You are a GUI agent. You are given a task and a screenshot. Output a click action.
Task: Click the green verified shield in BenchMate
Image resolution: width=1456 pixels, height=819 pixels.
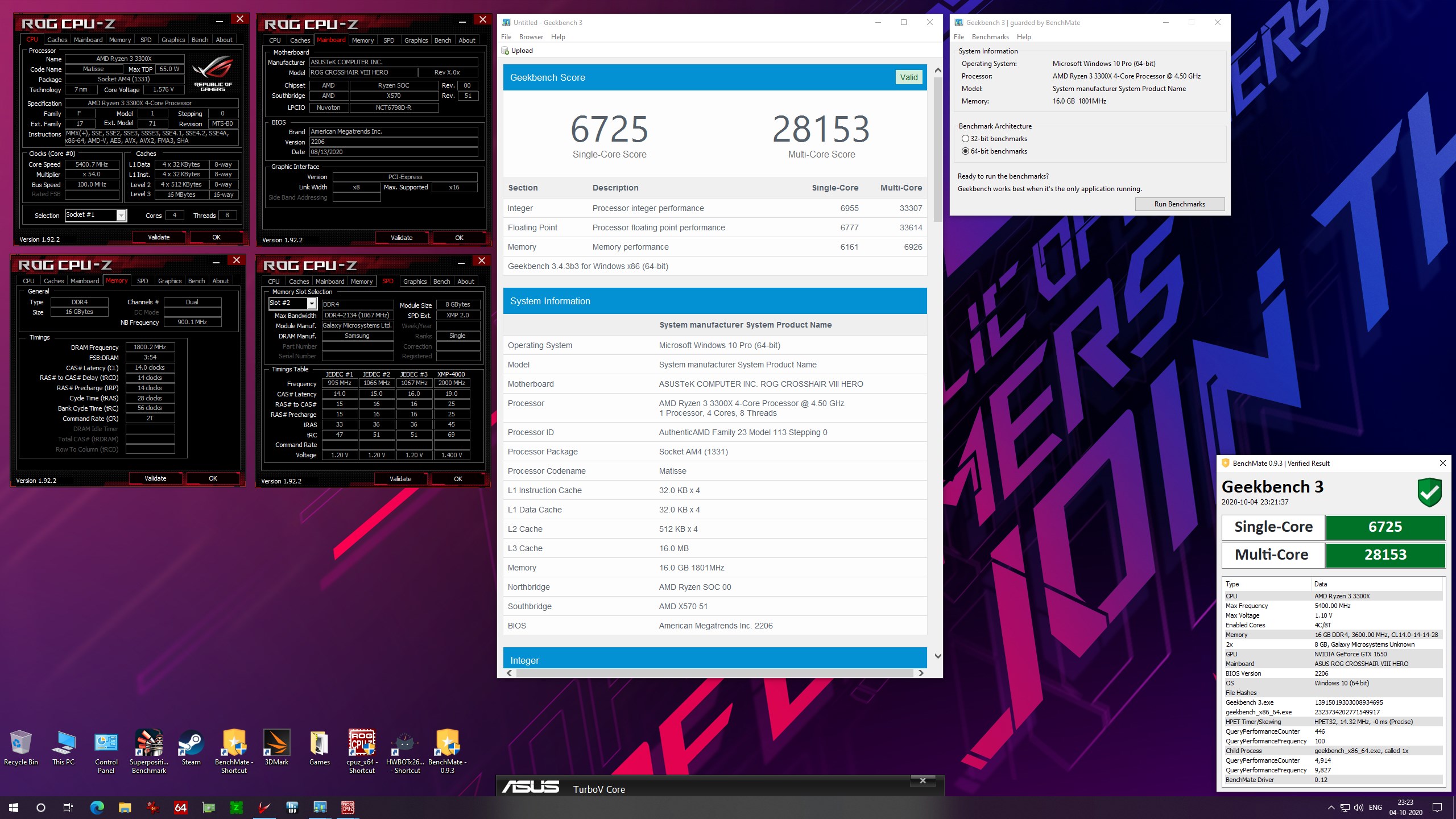1429,493
